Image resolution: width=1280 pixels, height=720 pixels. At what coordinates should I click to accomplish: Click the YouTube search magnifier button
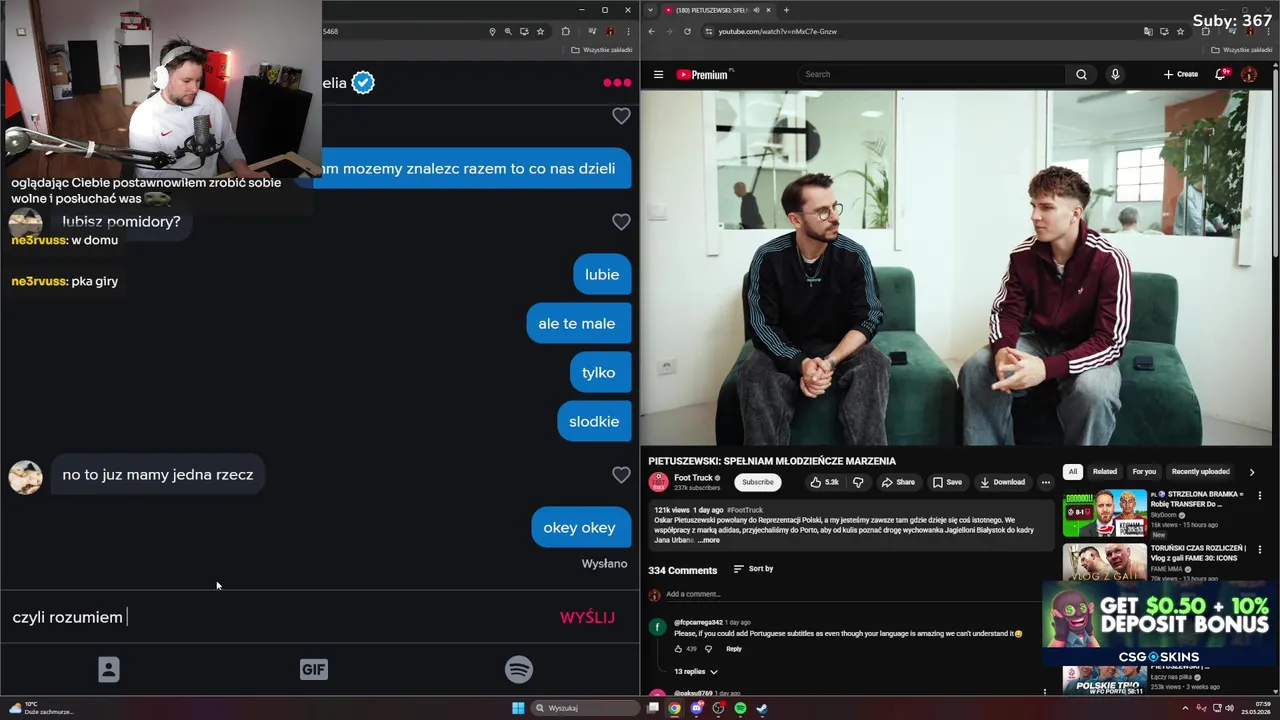(1081, 74)
